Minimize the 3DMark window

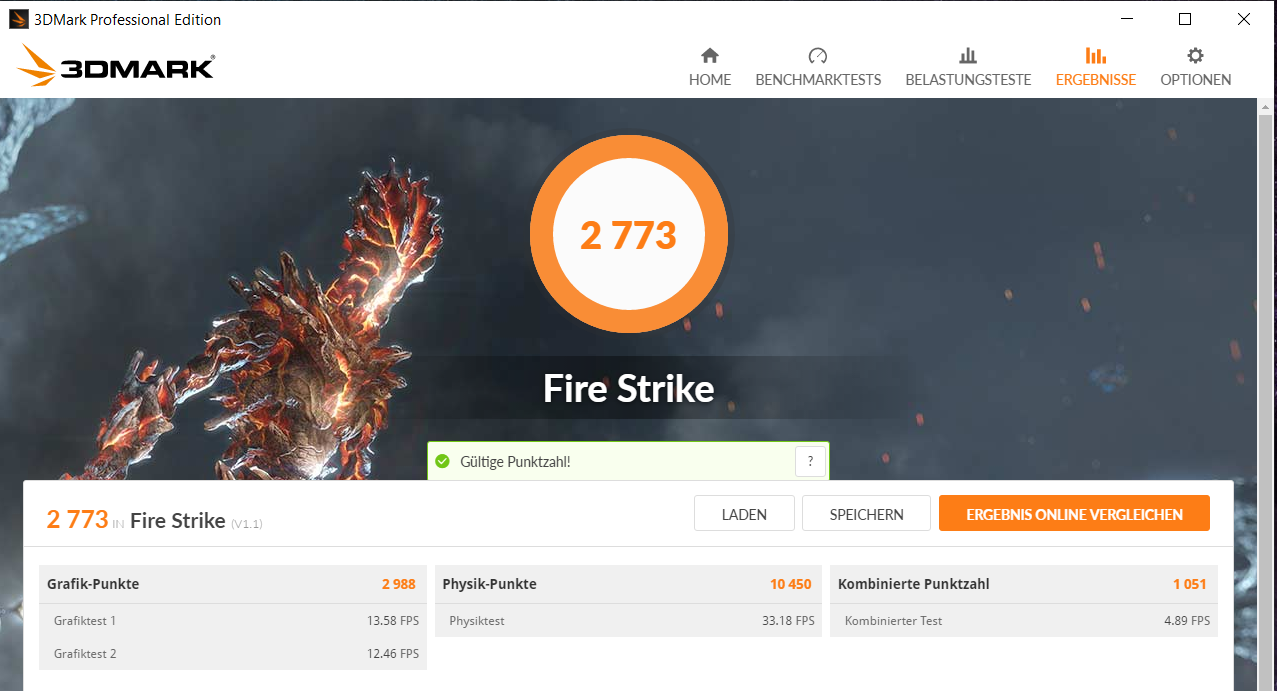(x=1127, y=19)
